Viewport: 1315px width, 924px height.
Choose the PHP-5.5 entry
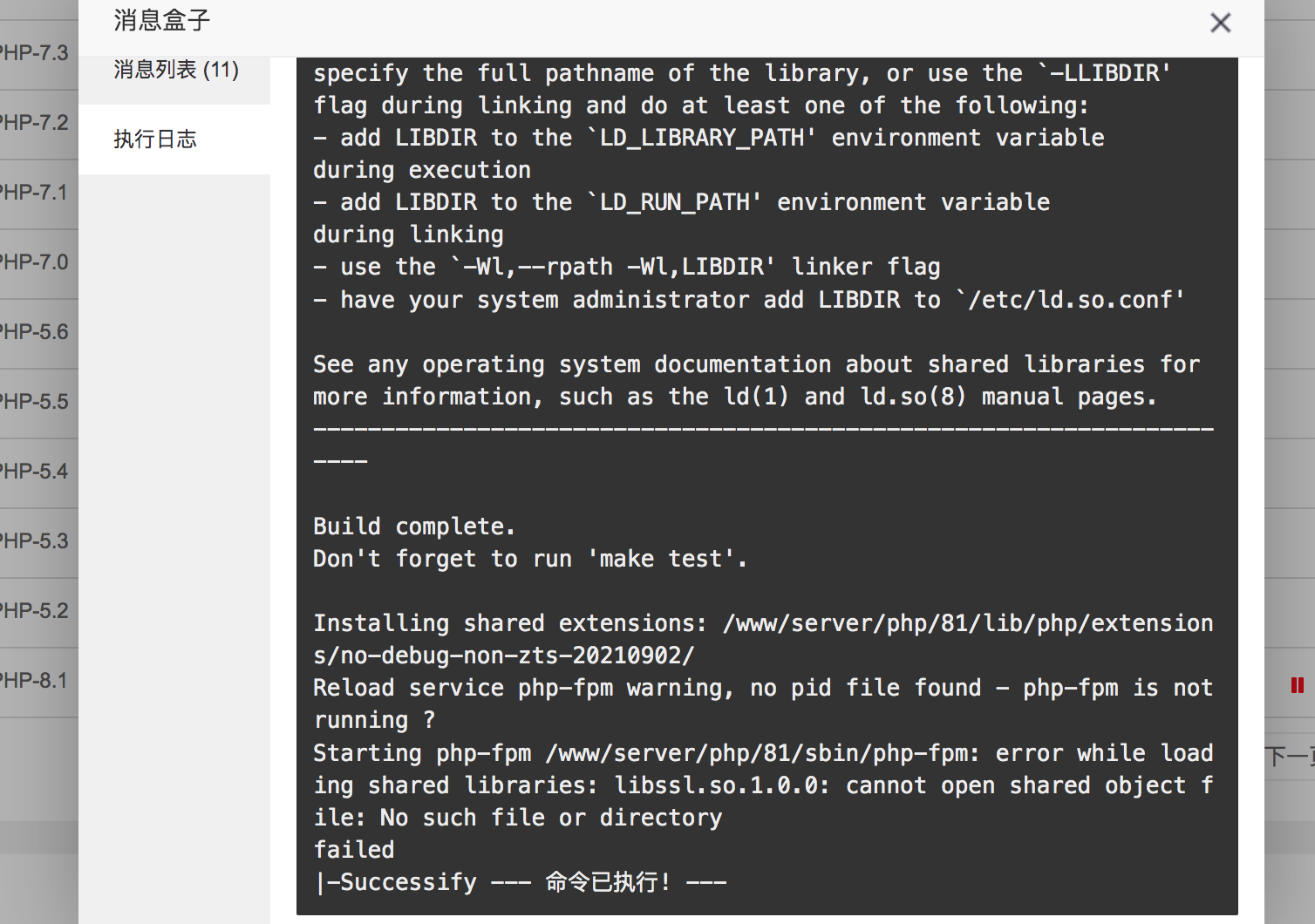pos(34,402)
